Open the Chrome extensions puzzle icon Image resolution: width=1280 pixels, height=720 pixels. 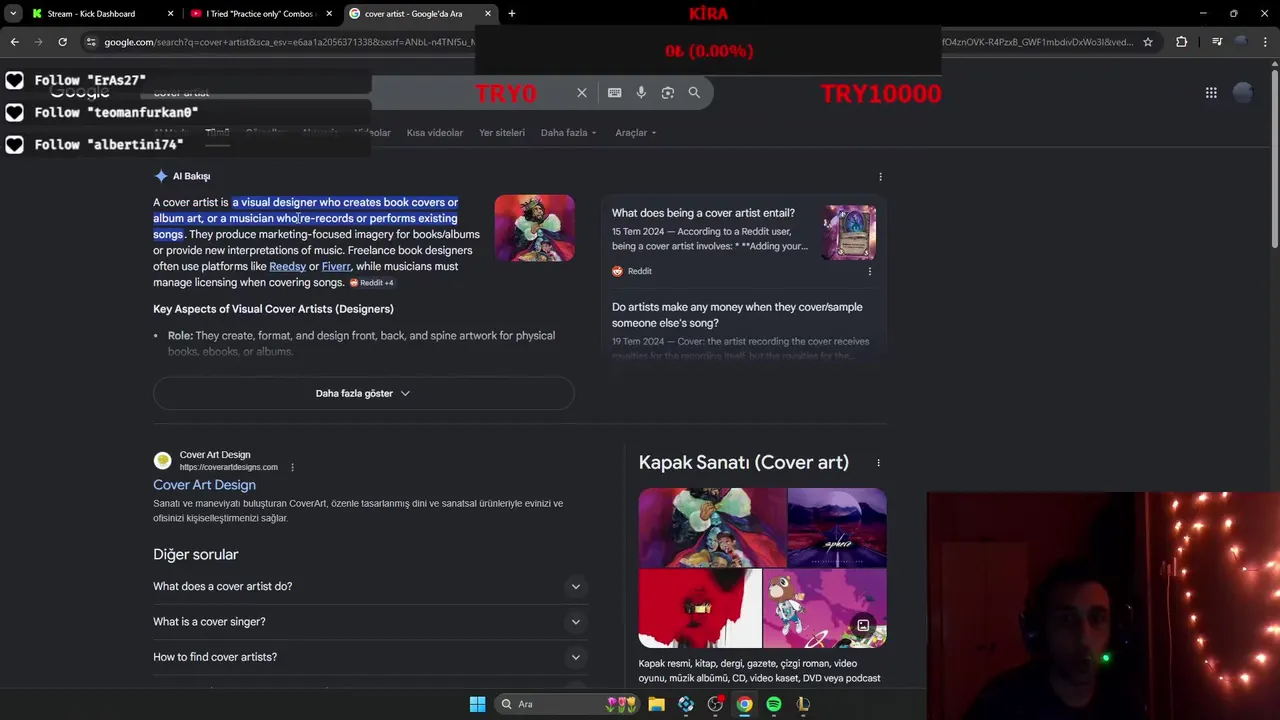(1182, 42)
